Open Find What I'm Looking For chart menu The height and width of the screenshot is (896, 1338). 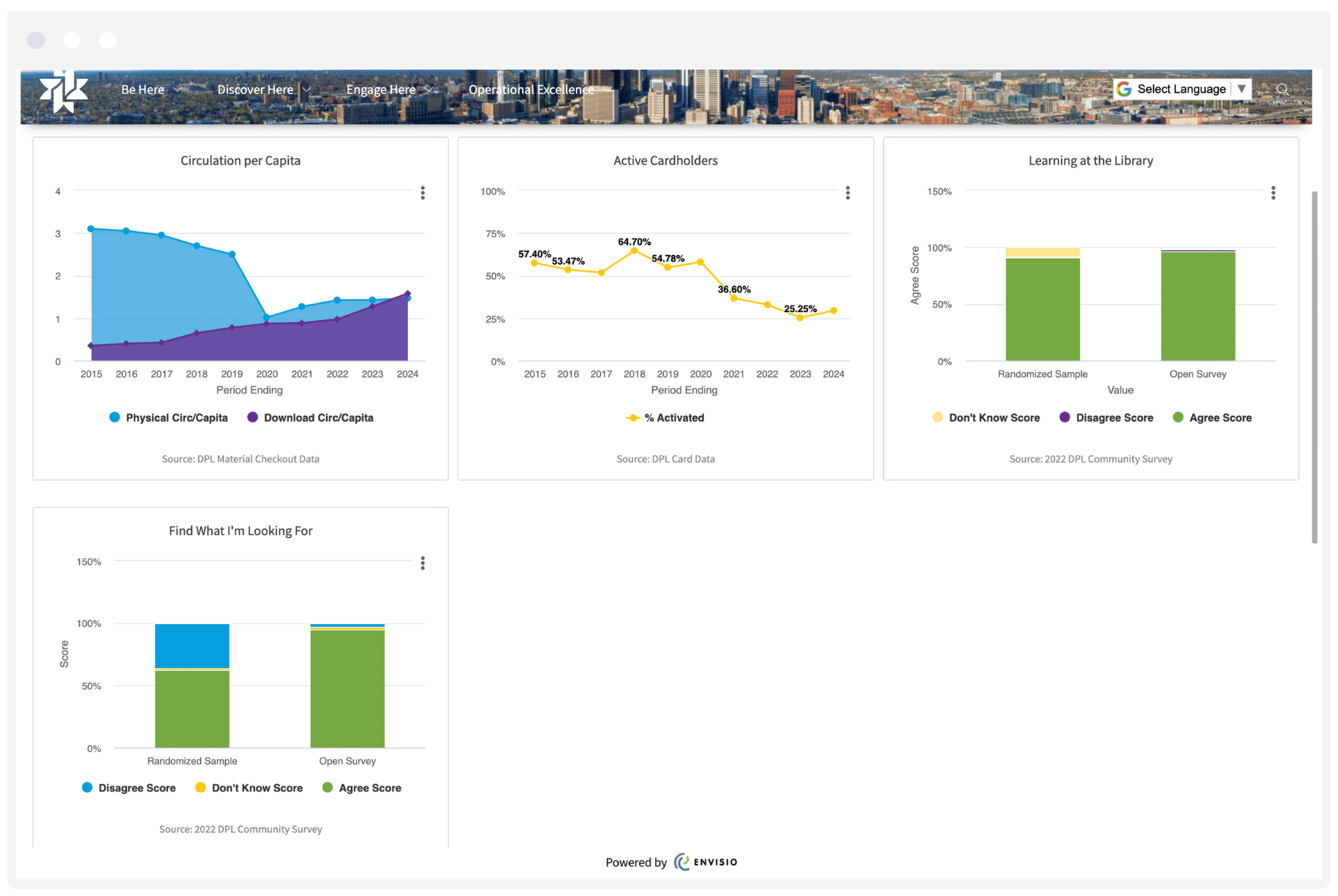[423, 563]
